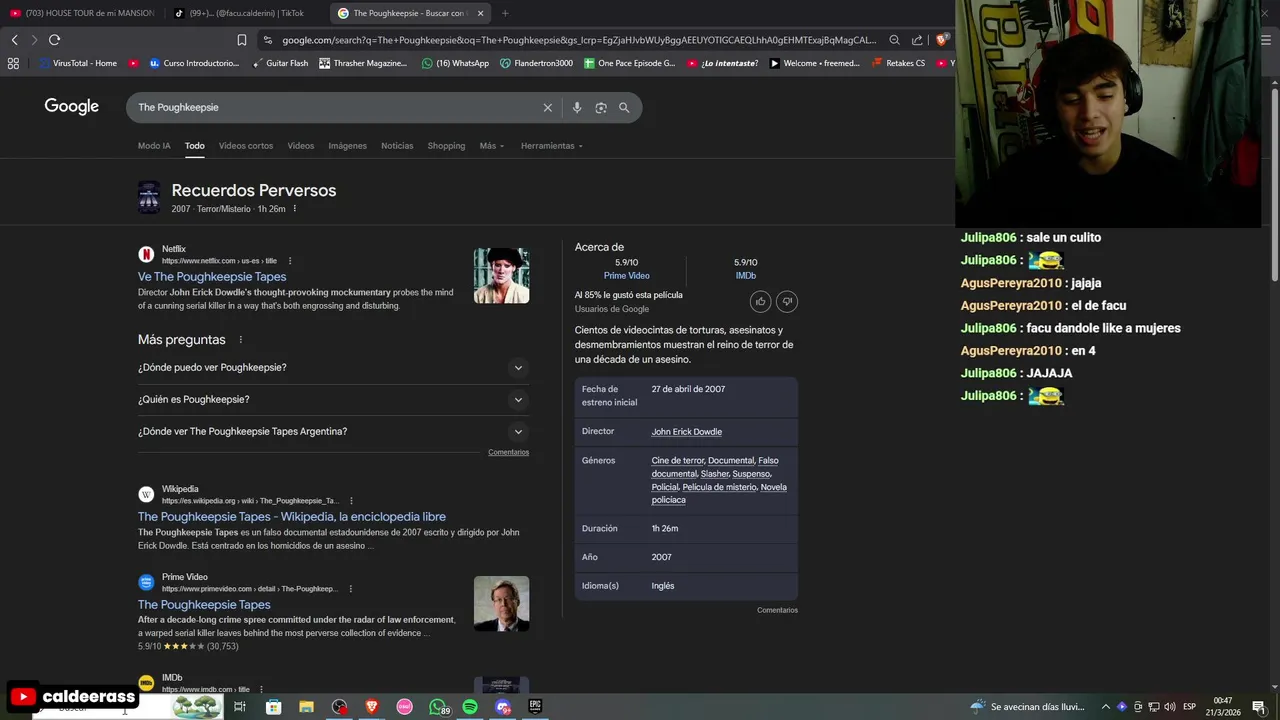Viewport: 1280px width, 720px height.
Task: Click the magnifier search icon in search box
Action: click(624, 108)
